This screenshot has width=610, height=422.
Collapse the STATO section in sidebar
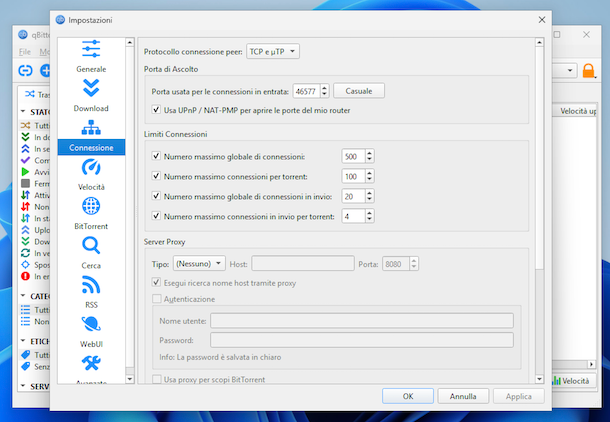pos(23,112)
